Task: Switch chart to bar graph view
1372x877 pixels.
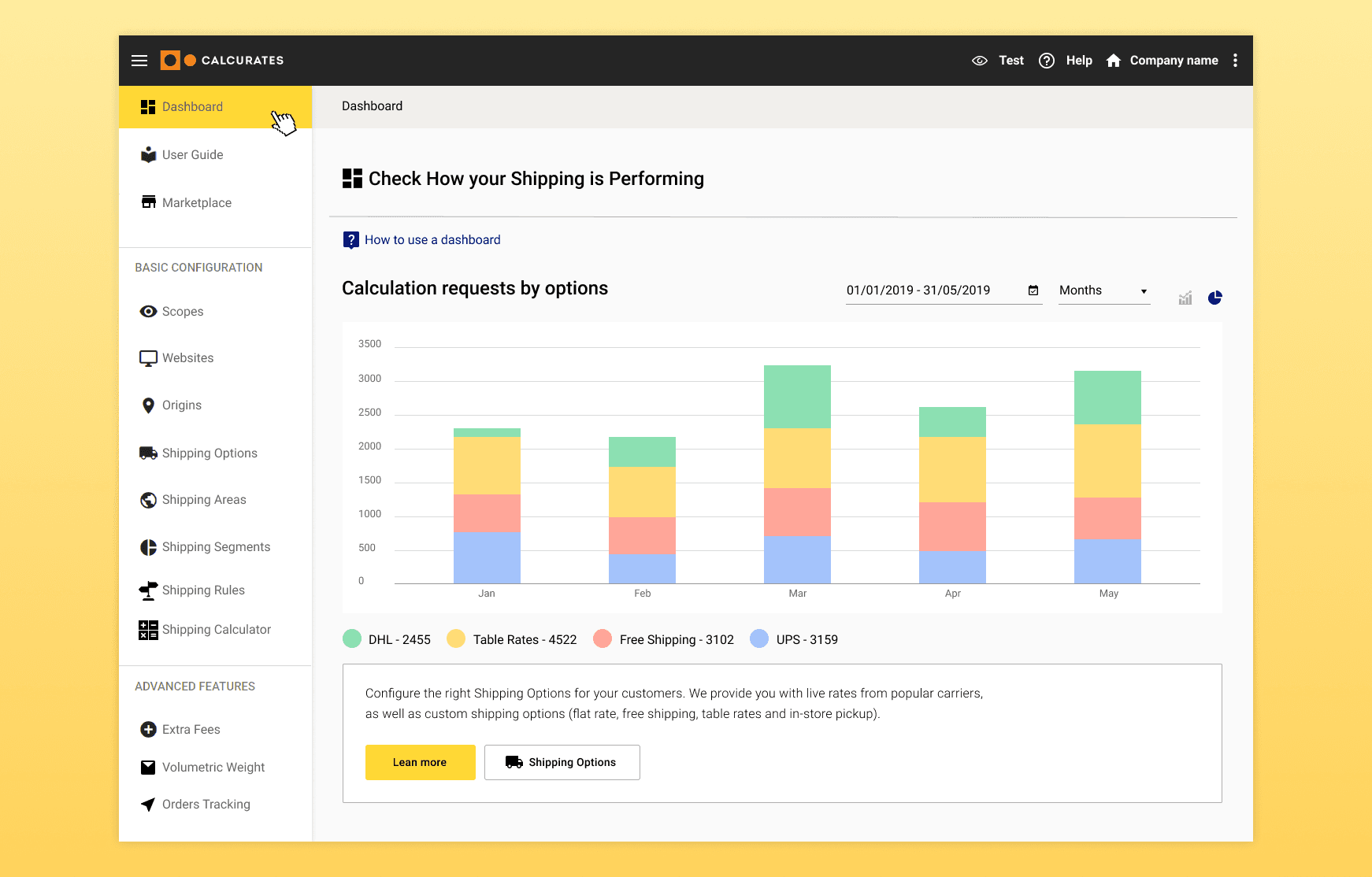Action: click(1185, 298)
